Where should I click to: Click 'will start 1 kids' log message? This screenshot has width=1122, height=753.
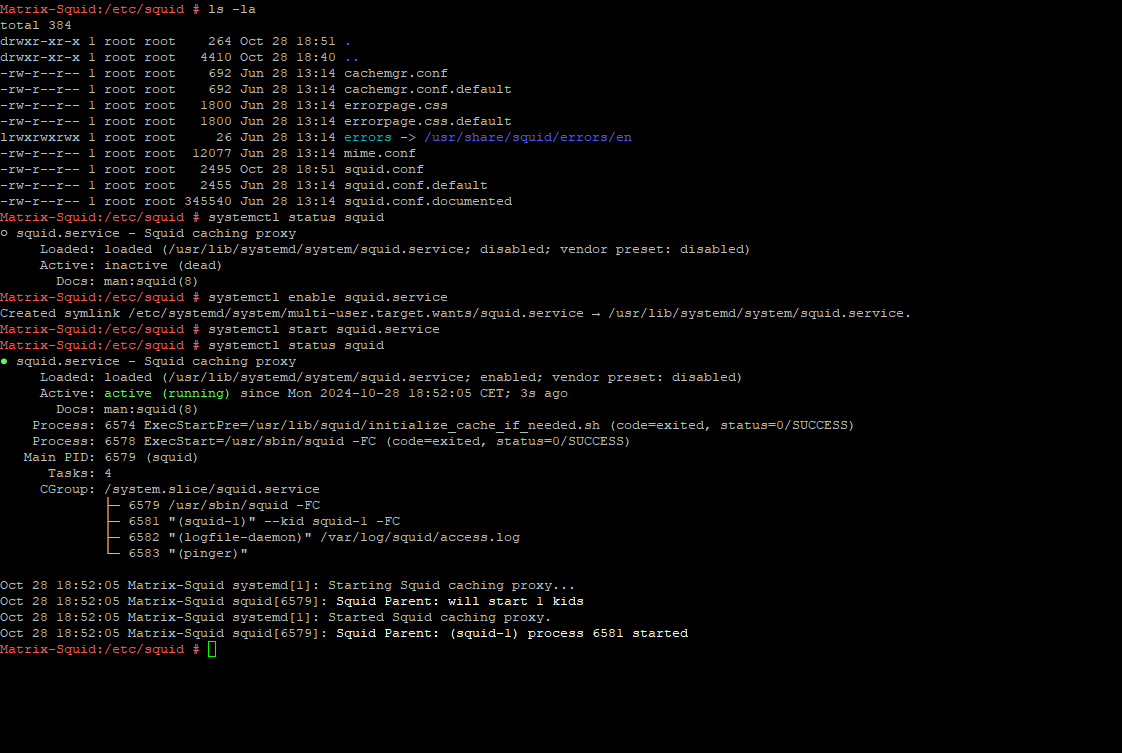516,601
